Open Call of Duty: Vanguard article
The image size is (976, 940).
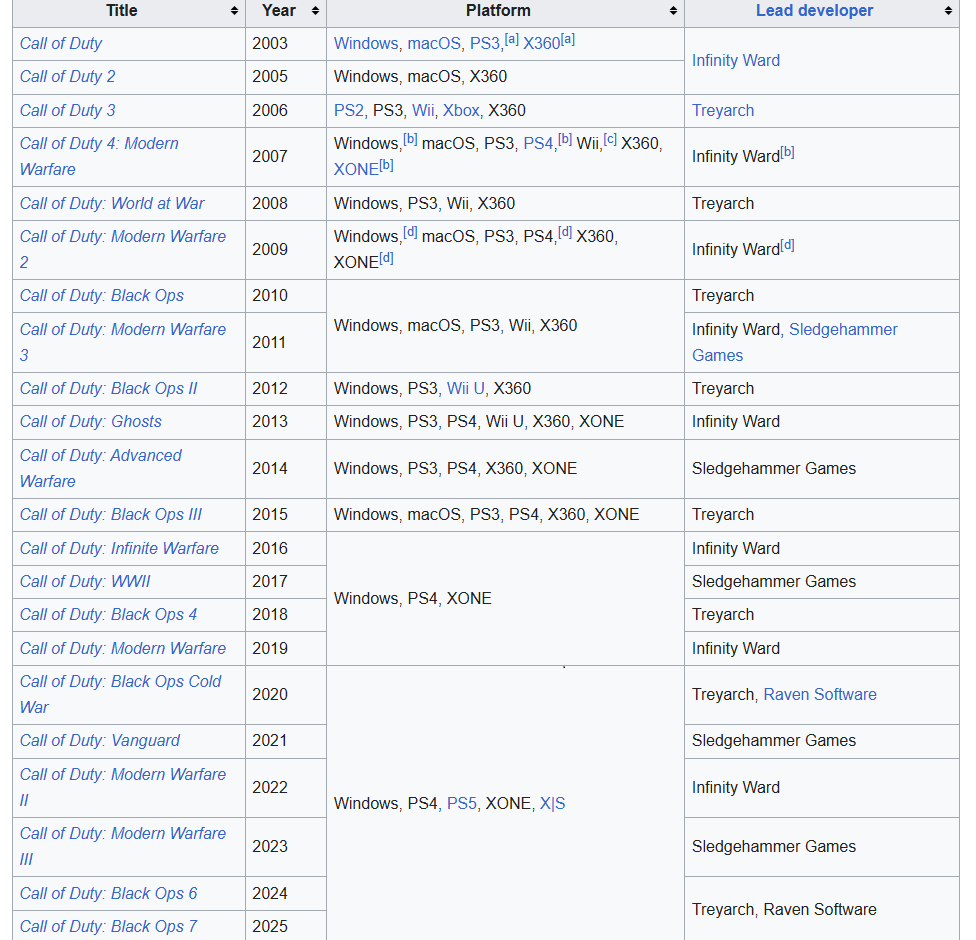(100, 740)
